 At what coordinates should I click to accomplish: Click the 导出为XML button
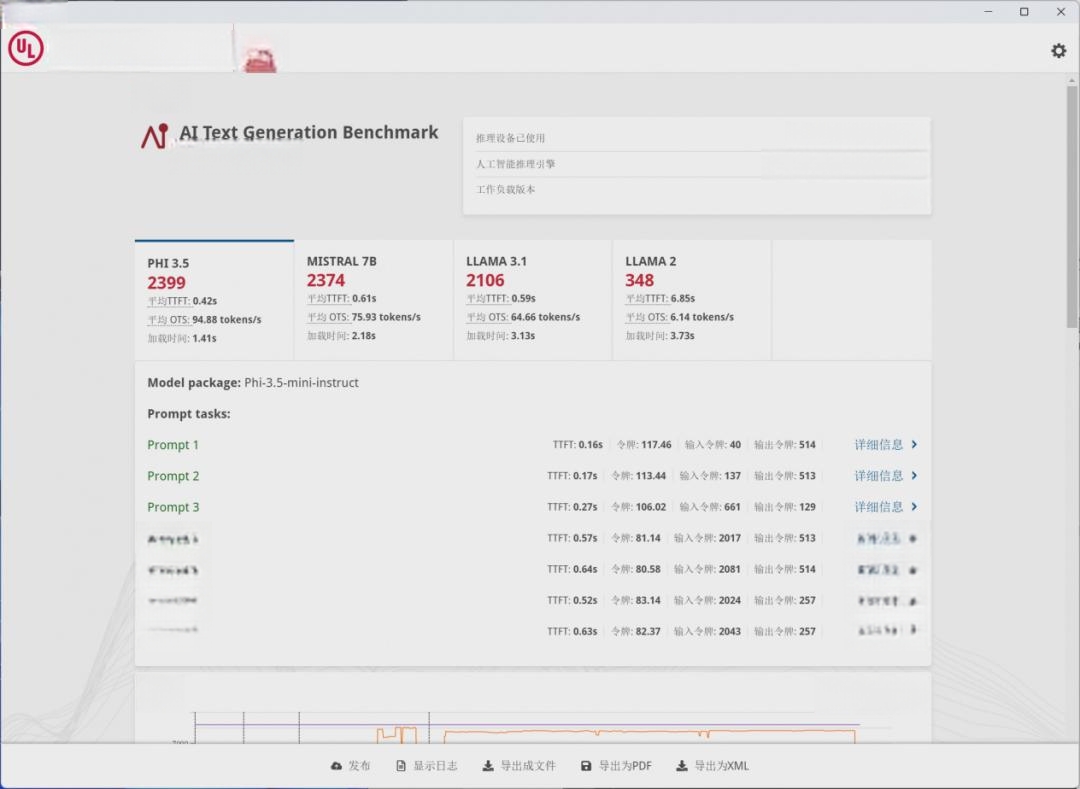tap(713, 766)
